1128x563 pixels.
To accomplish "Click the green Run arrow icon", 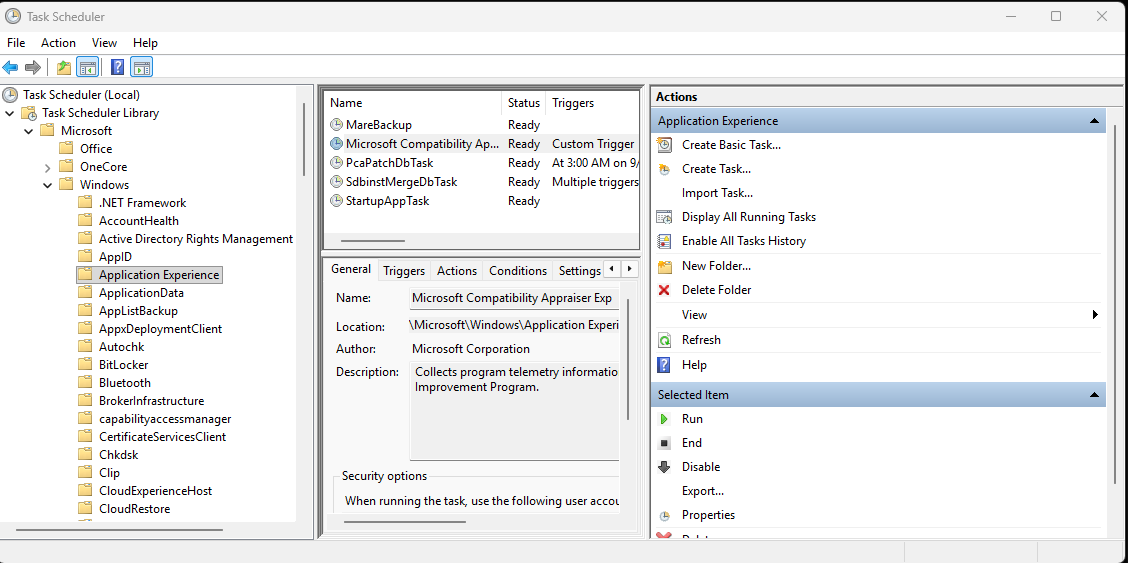I will [x=665, y=418].
